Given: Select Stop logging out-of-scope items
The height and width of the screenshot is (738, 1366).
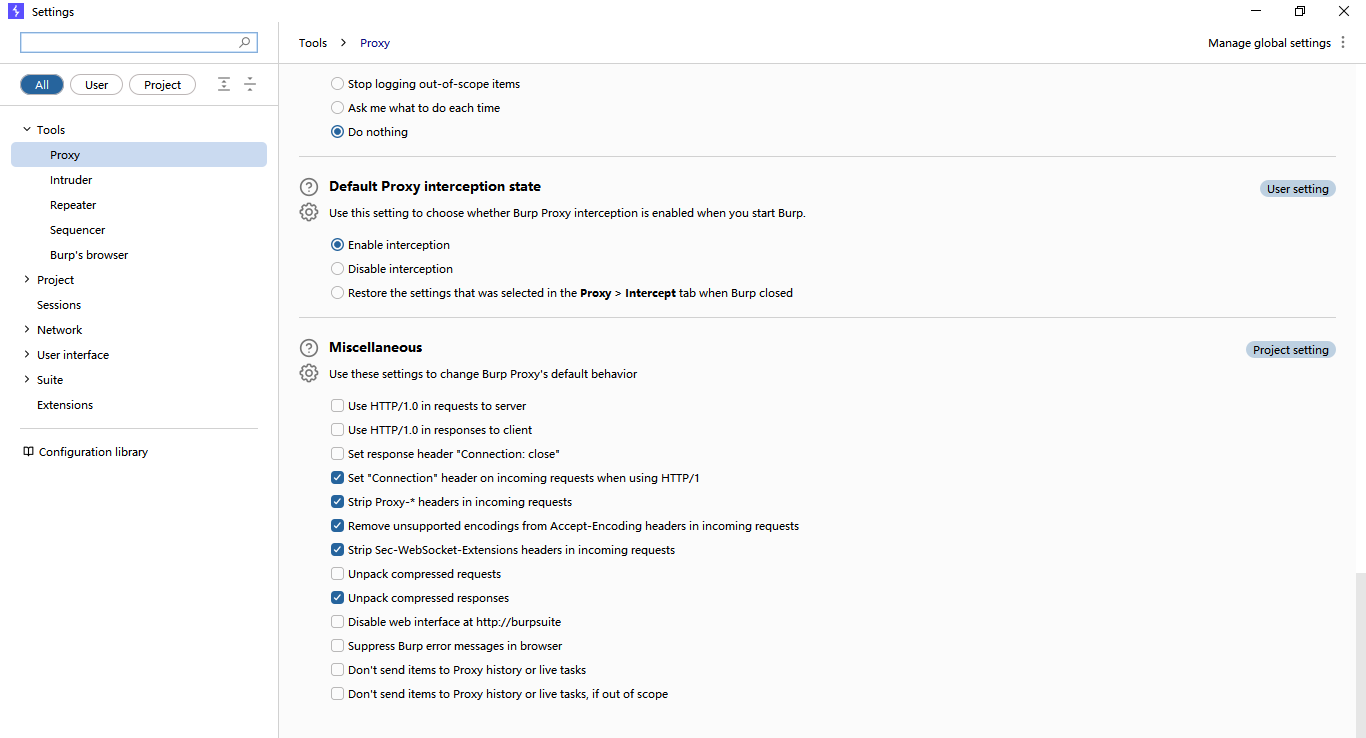Looking at the screenshot, I should (x=337, y=84).
